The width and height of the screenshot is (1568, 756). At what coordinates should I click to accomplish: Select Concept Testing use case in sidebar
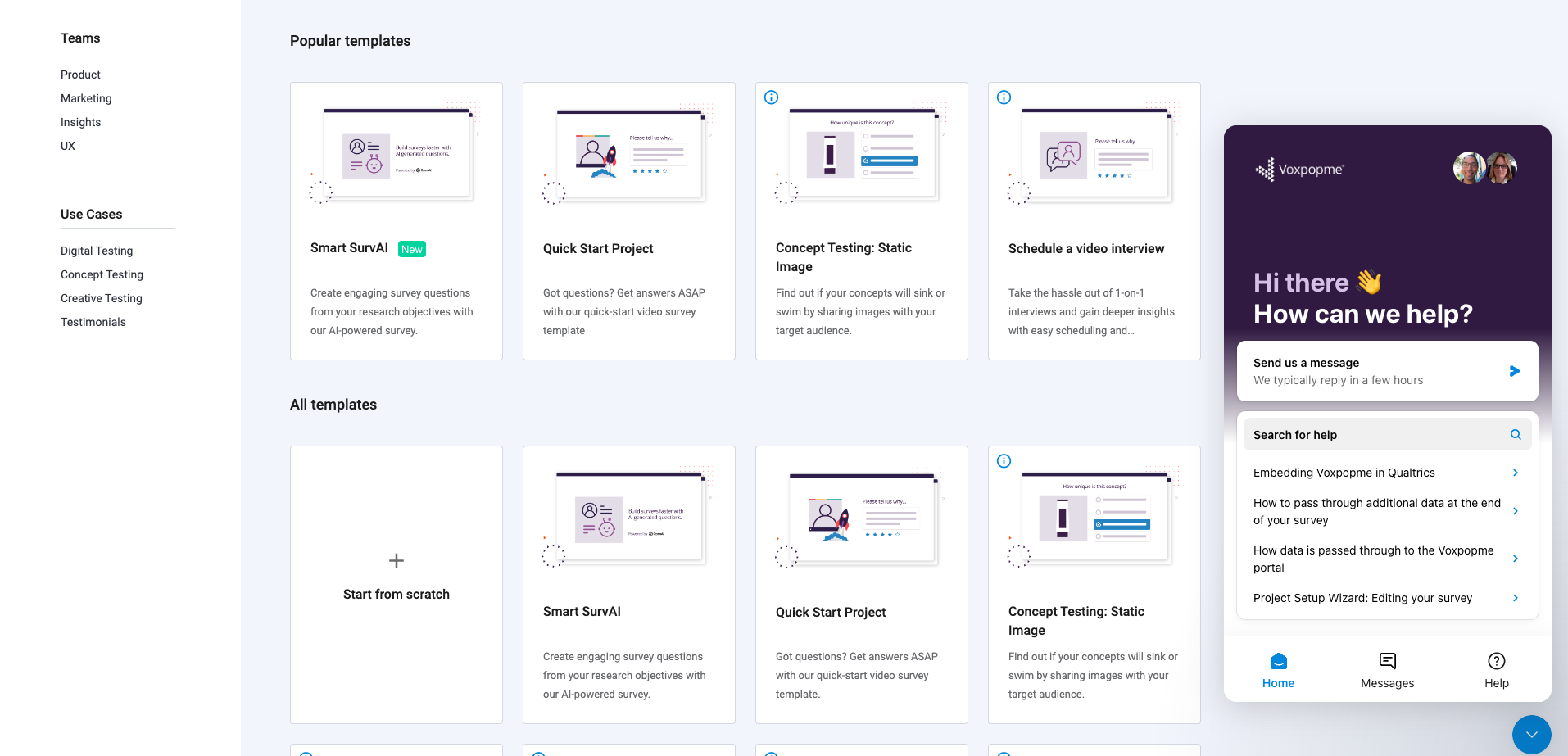[x=102, y=274]
